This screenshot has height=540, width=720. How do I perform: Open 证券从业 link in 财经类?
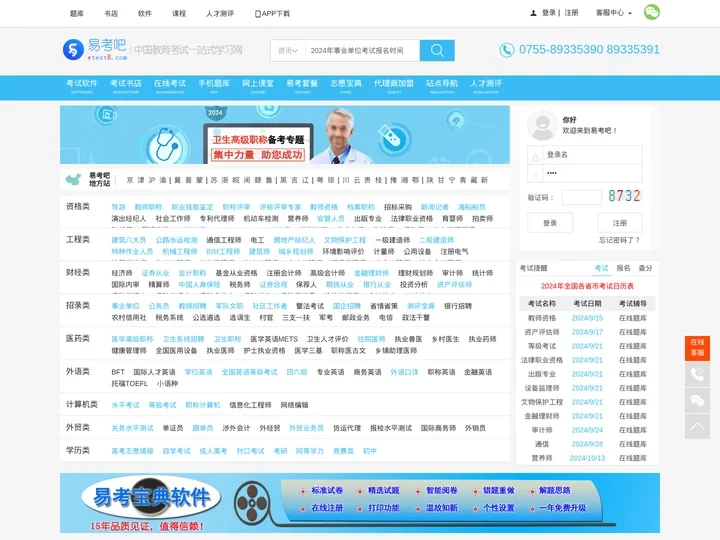click(155, 273)
